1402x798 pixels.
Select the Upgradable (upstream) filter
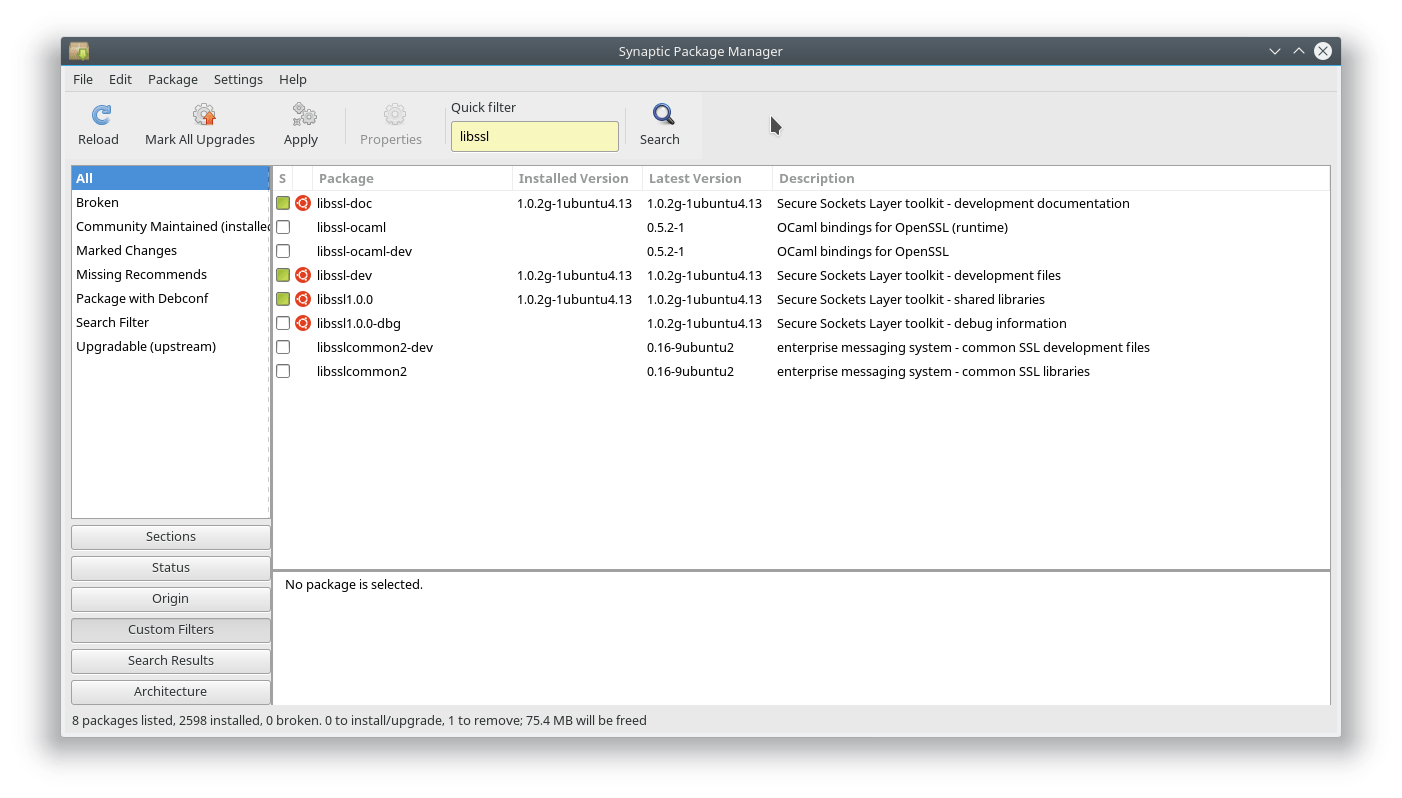coord(146,347)
